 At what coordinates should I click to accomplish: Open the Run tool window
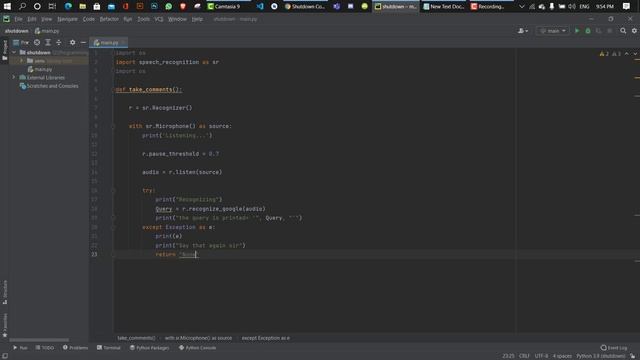click(x=20, y=348)
